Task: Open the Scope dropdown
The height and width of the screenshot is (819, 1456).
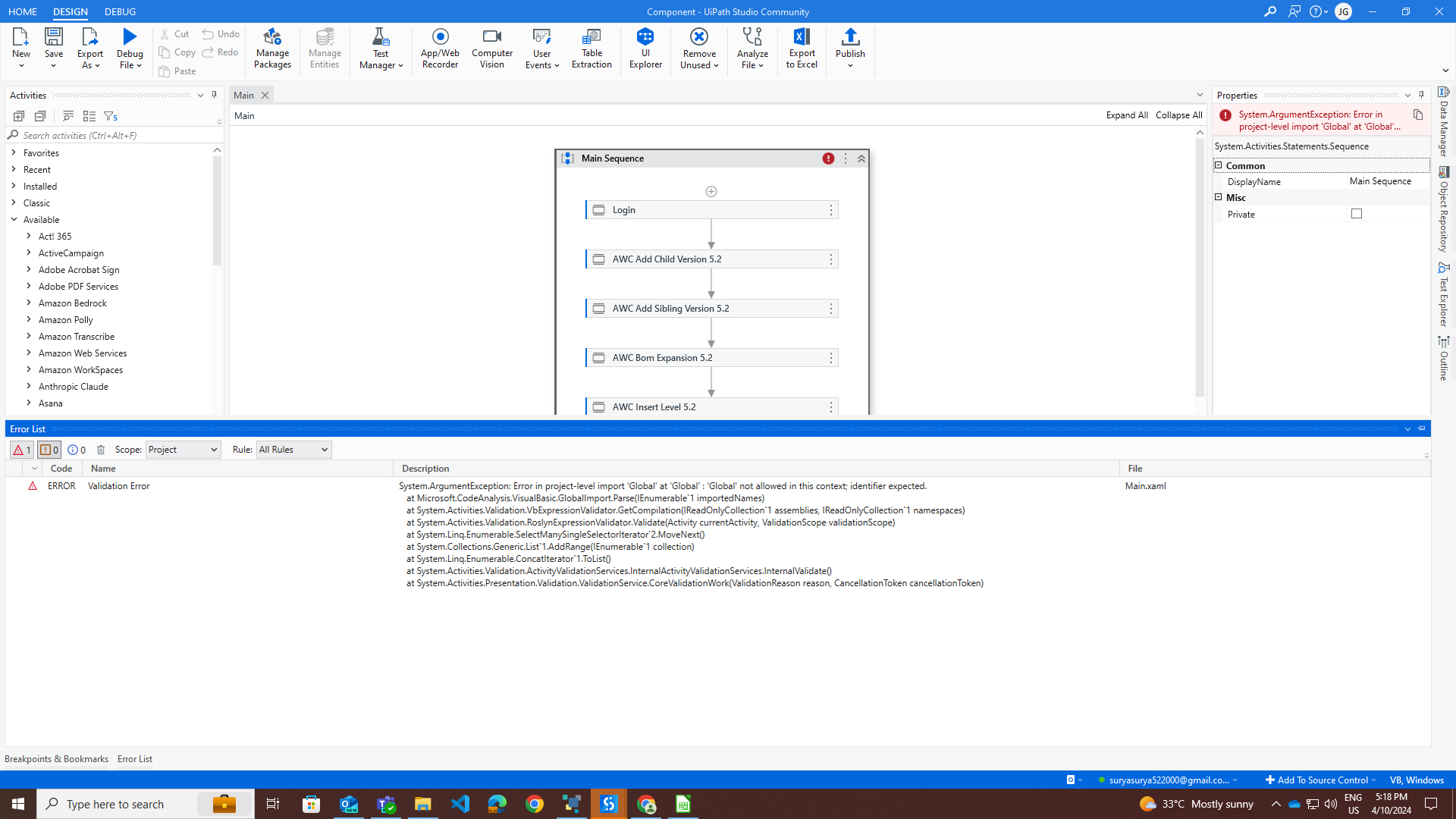Action: pos(183,450)
